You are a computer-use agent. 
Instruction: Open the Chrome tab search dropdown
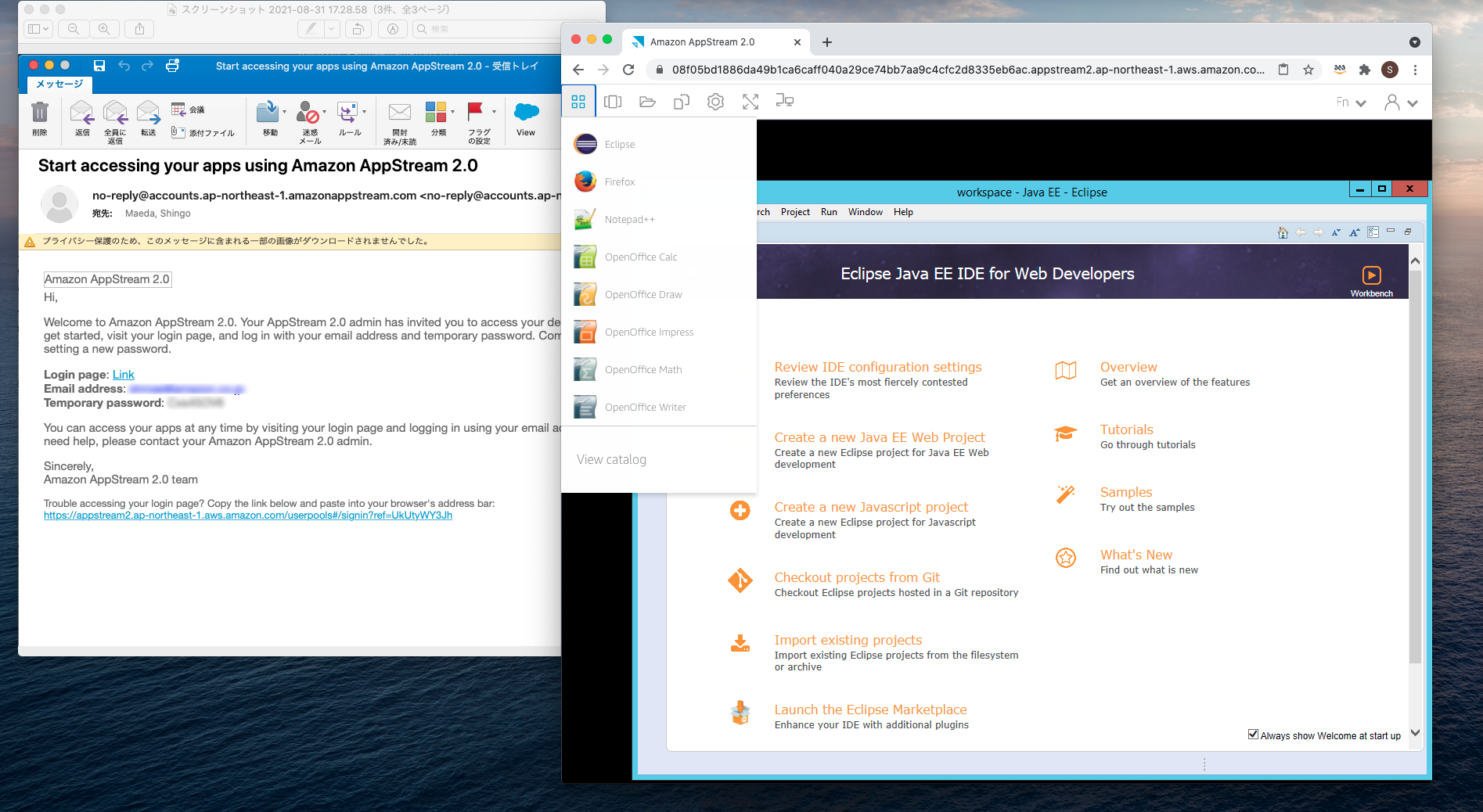(x=1414, y=42)
